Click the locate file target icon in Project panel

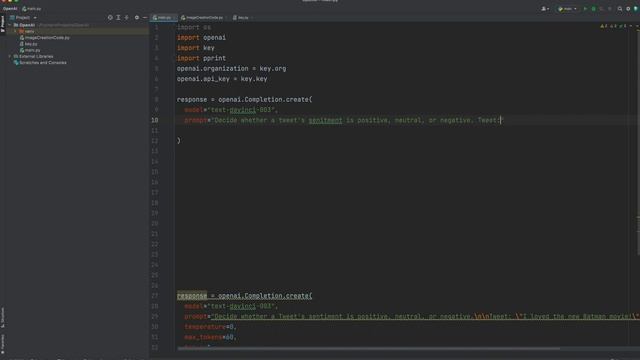click(x=110, y=18)
